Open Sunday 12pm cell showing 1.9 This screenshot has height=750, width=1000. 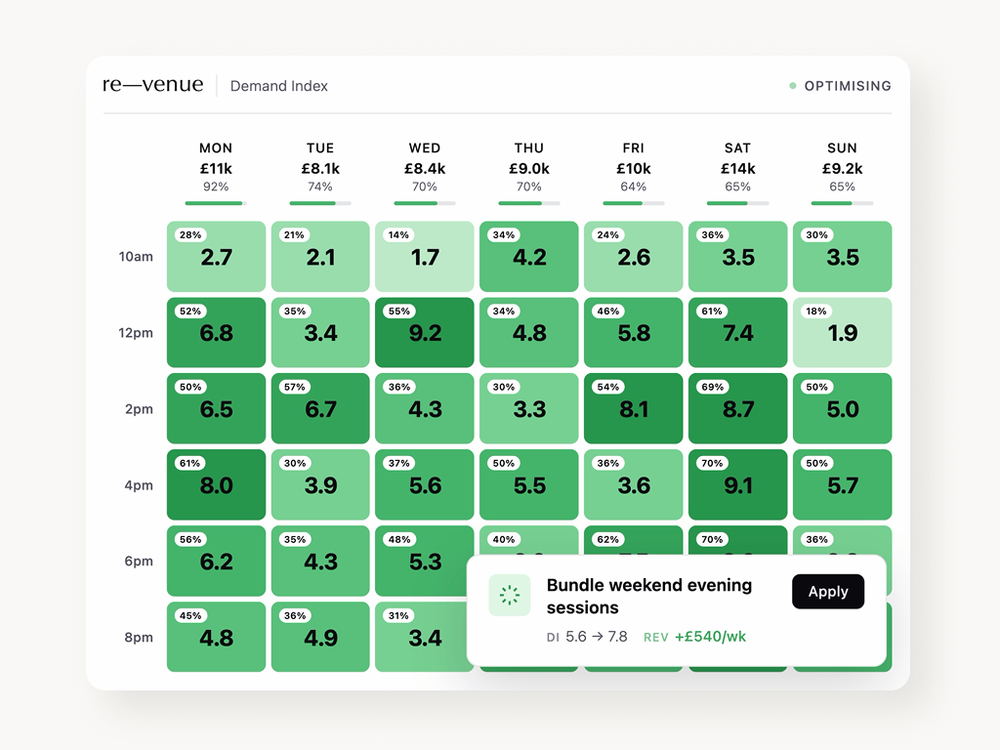pyautogui.click(x=842, y=332)
